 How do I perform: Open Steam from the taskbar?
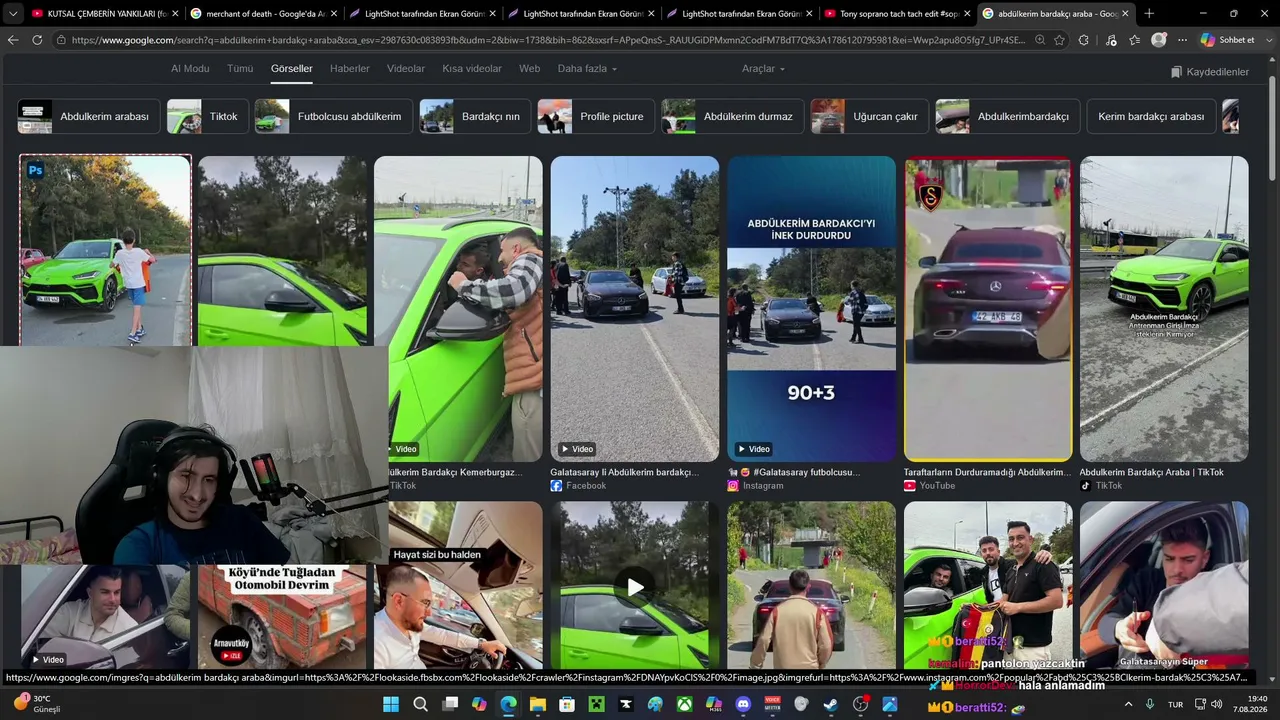tap(831, 704)
